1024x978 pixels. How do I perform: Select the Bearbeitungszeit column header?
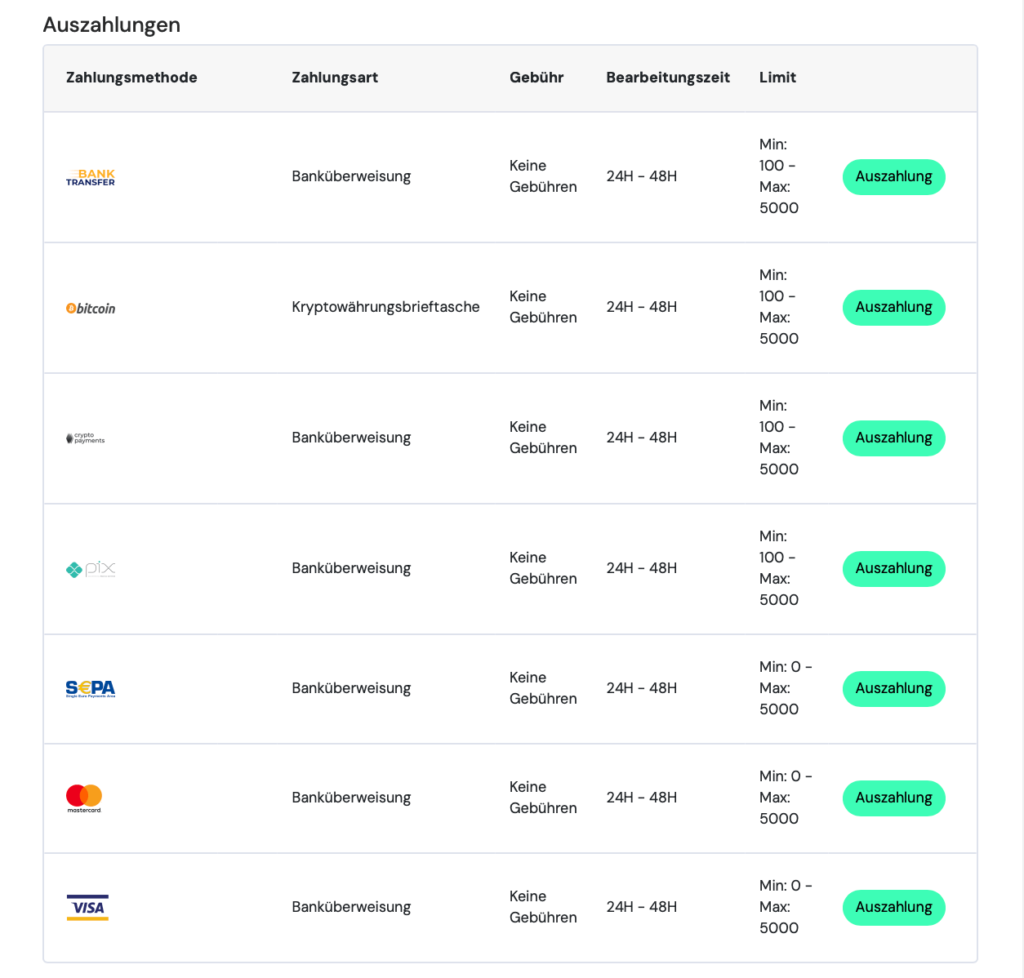click(x=667, y=78)
